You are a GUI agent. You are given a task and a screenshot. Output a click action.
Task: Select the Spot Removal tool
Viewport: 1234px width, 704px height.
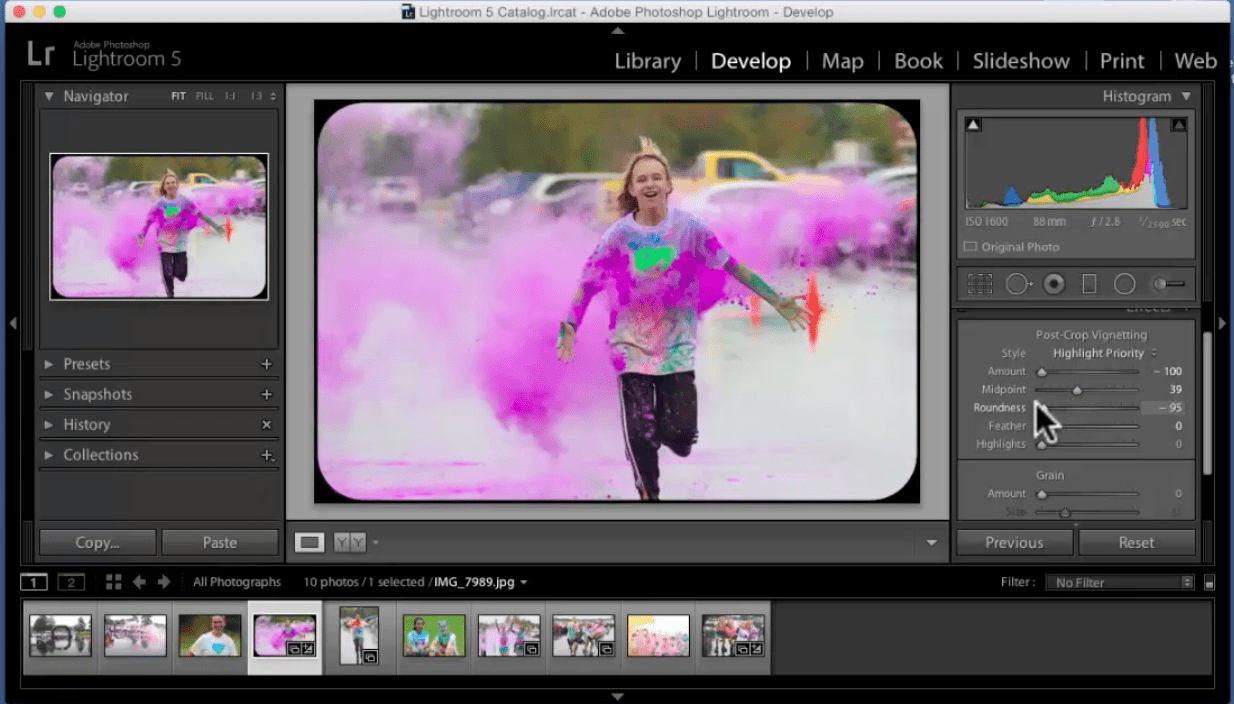point(1019,285)
